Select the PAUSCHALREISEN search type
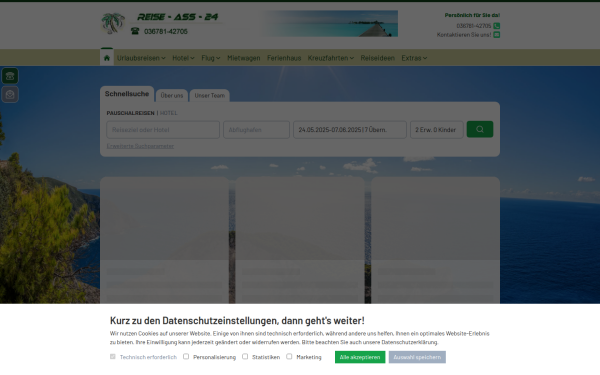This screenshot has height=375, width=600. (x=130, y=113)
